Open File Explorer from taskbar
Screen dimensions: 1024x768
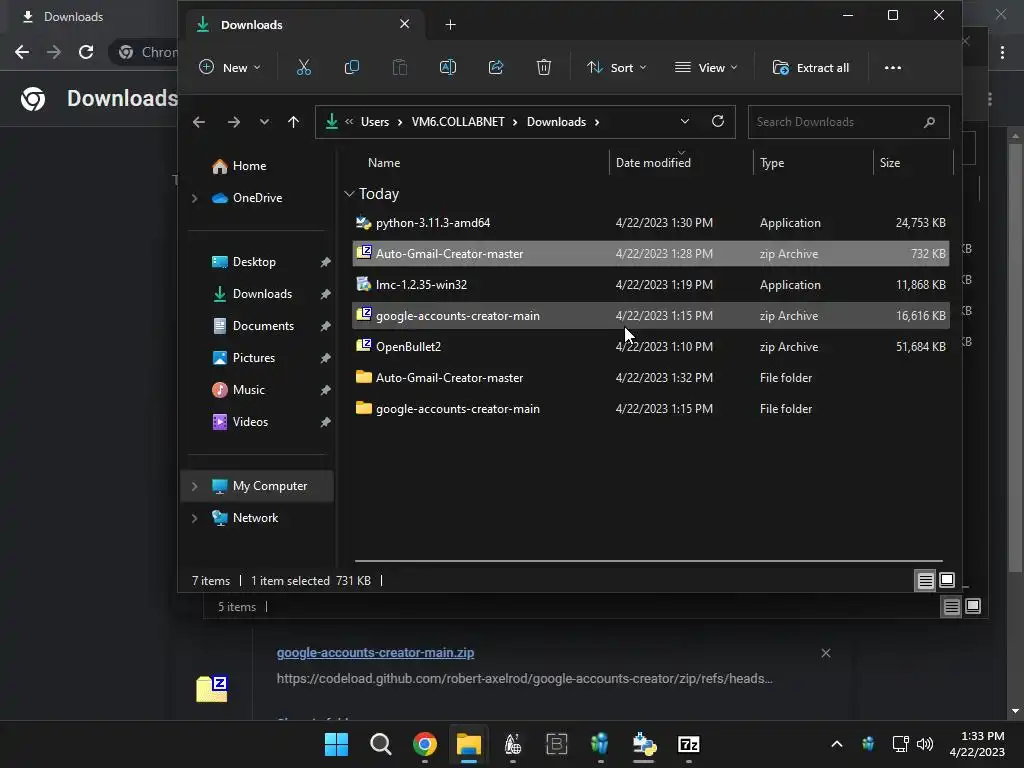tap(469, 744)
